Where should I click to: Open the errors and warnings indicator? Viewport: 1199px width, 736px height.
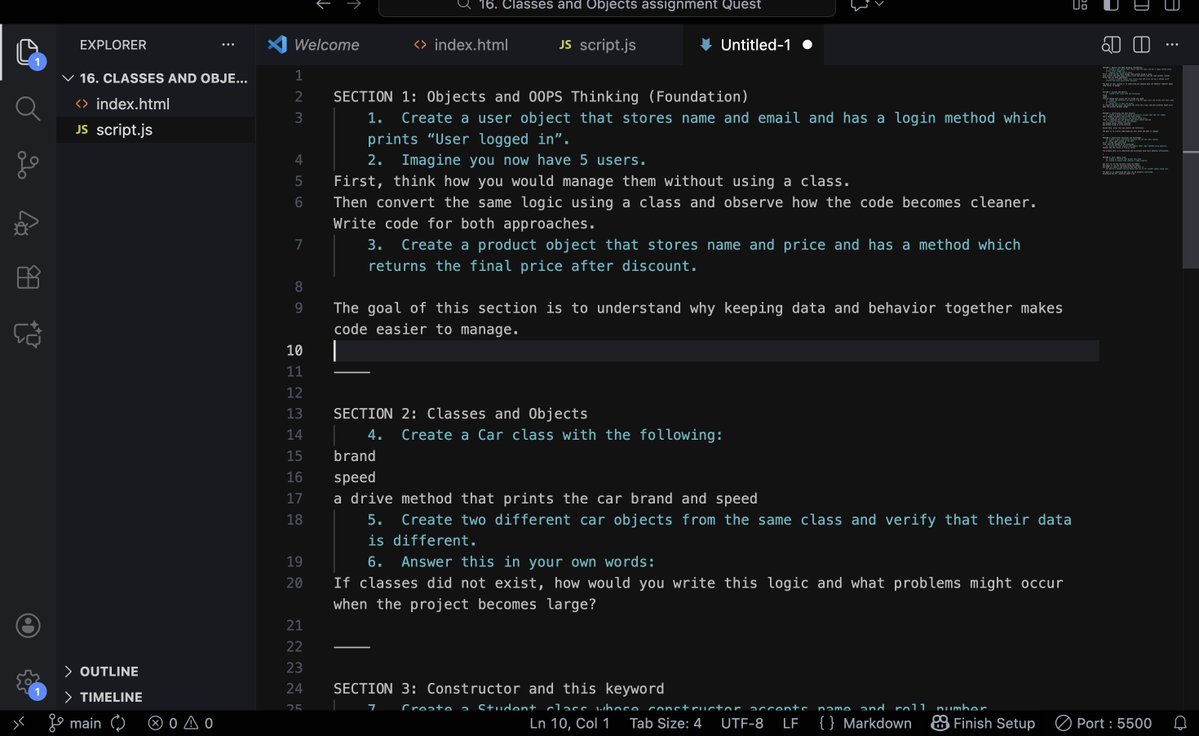click(180, 723)
